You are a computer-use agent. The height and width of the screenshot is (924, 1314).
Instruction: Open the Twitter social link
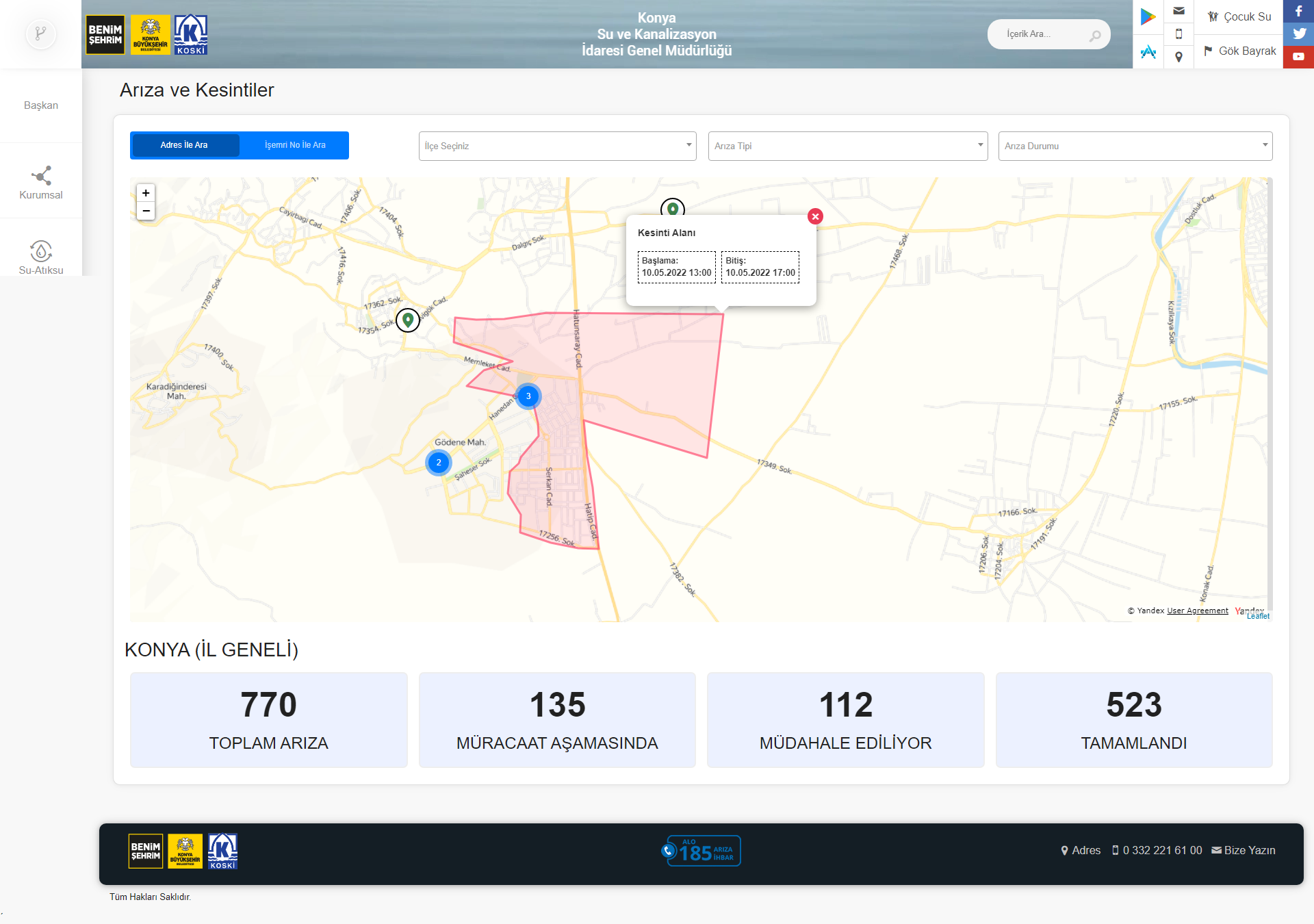tap(1298, 34)
